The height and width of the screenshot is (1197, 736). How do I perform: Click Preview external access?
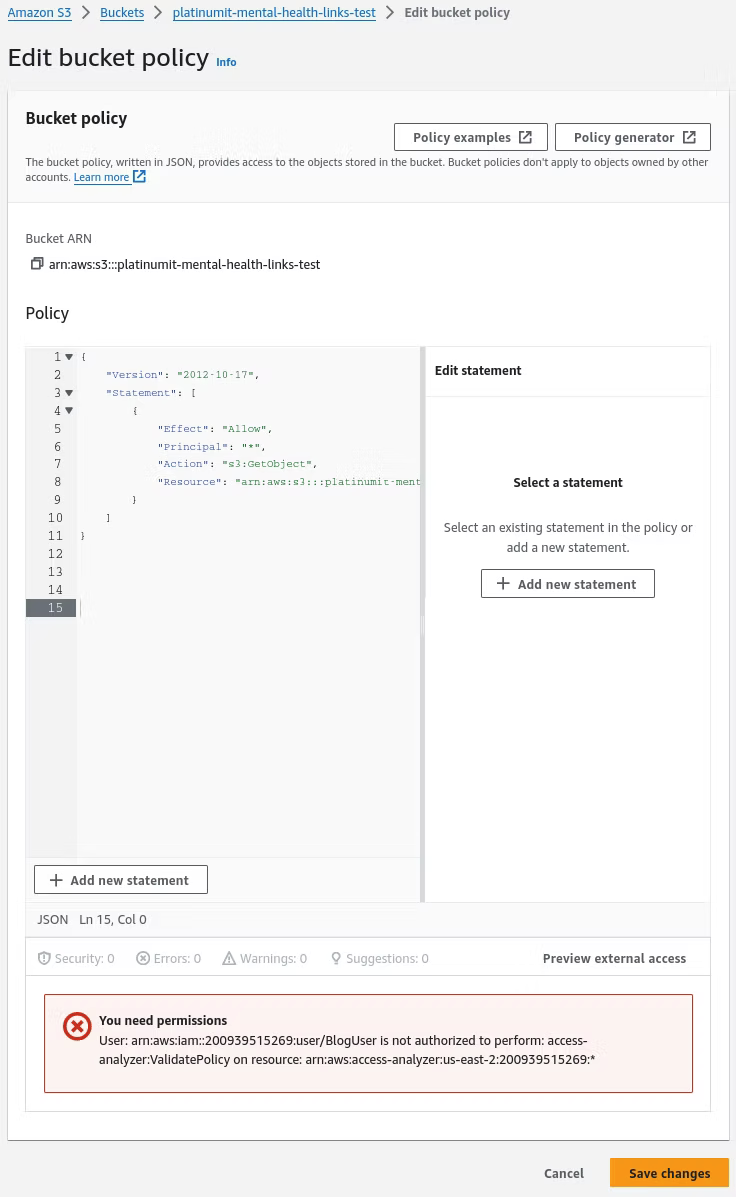615,958
